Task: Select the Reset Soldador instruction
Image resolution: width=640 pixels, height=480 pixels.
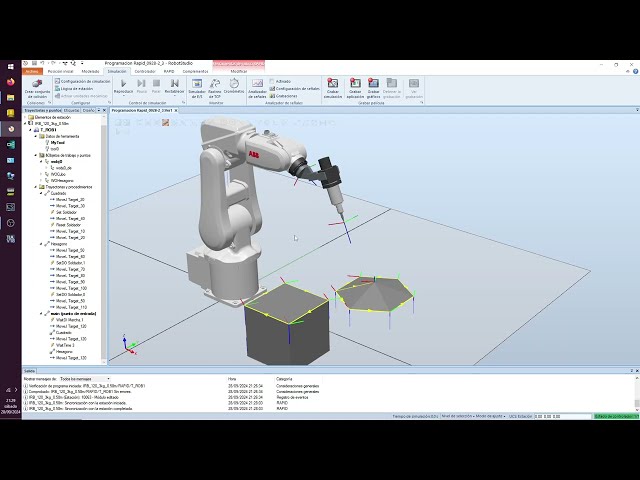Action: click(x=68, y=225)
